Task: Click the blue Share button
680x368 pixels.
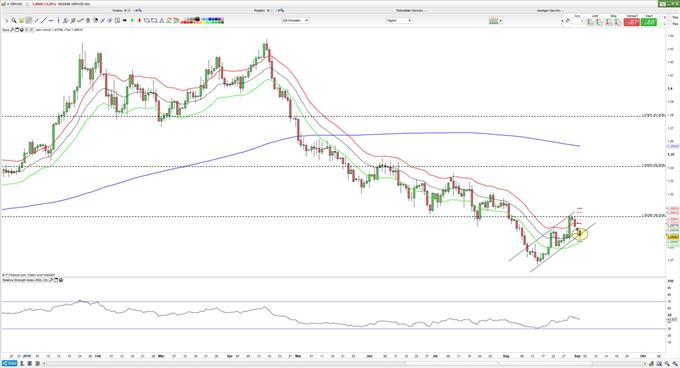Action: [9, 363]
